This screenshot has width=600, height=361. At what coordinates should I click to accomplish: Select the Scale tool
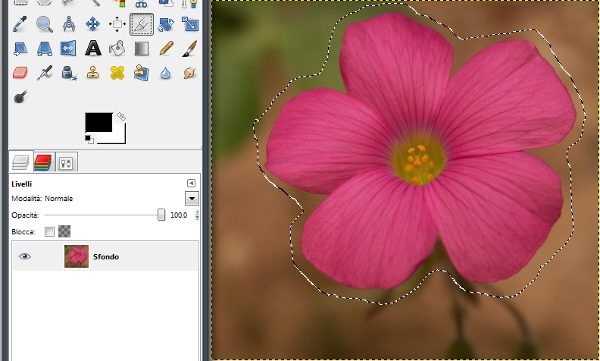tap(190, 24)
